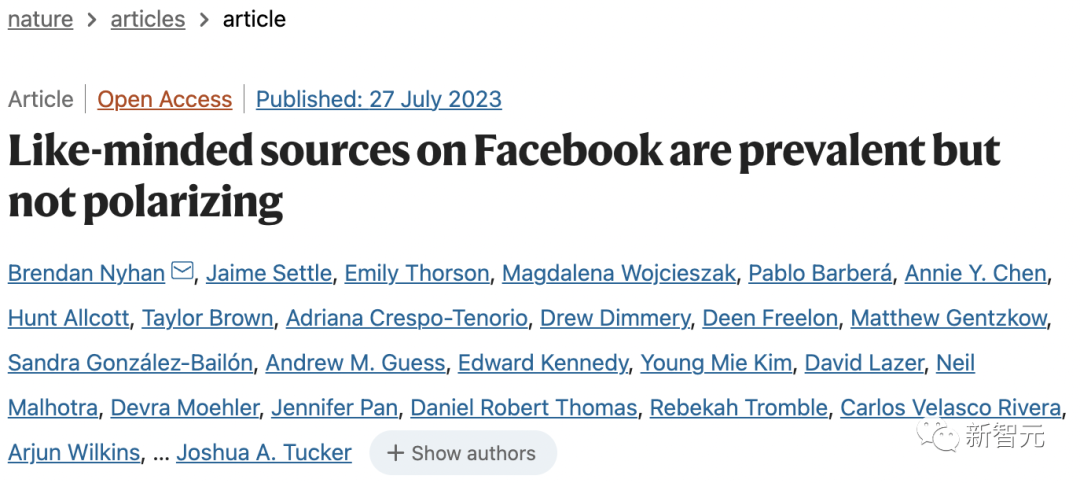Viewport: 1080px width, 483px height.
Task: Expand the full list with Show authors
Action: (463, 453)
